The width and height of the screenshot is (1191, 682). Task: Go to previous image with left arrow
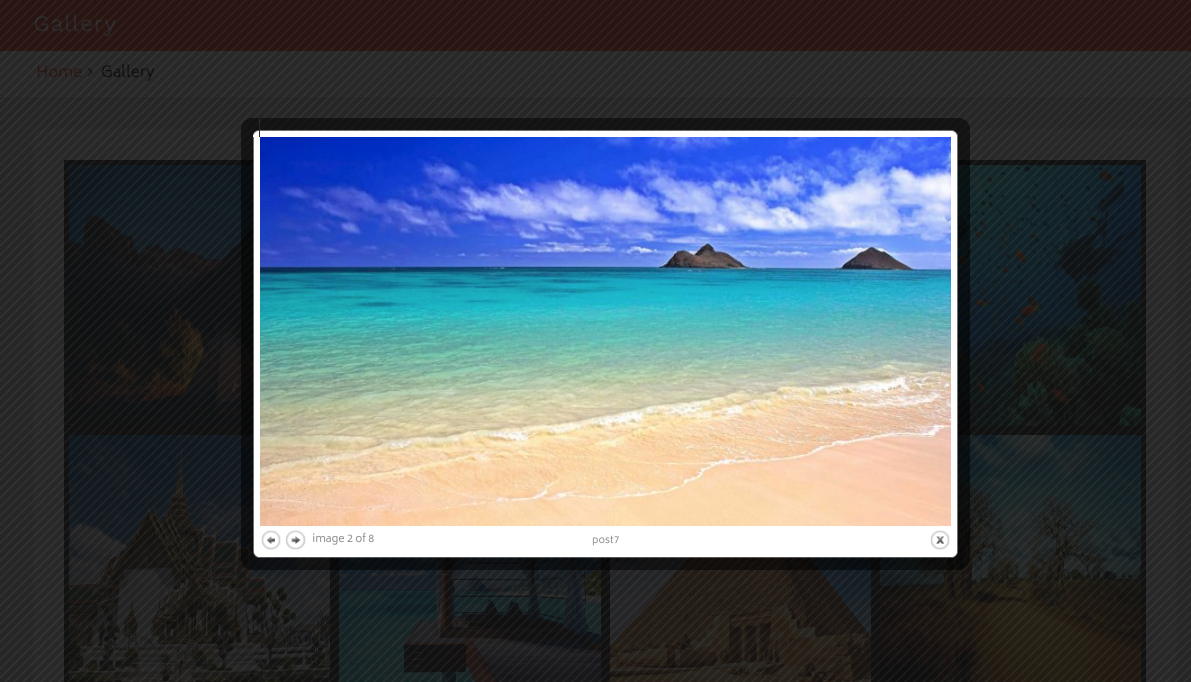271,540
